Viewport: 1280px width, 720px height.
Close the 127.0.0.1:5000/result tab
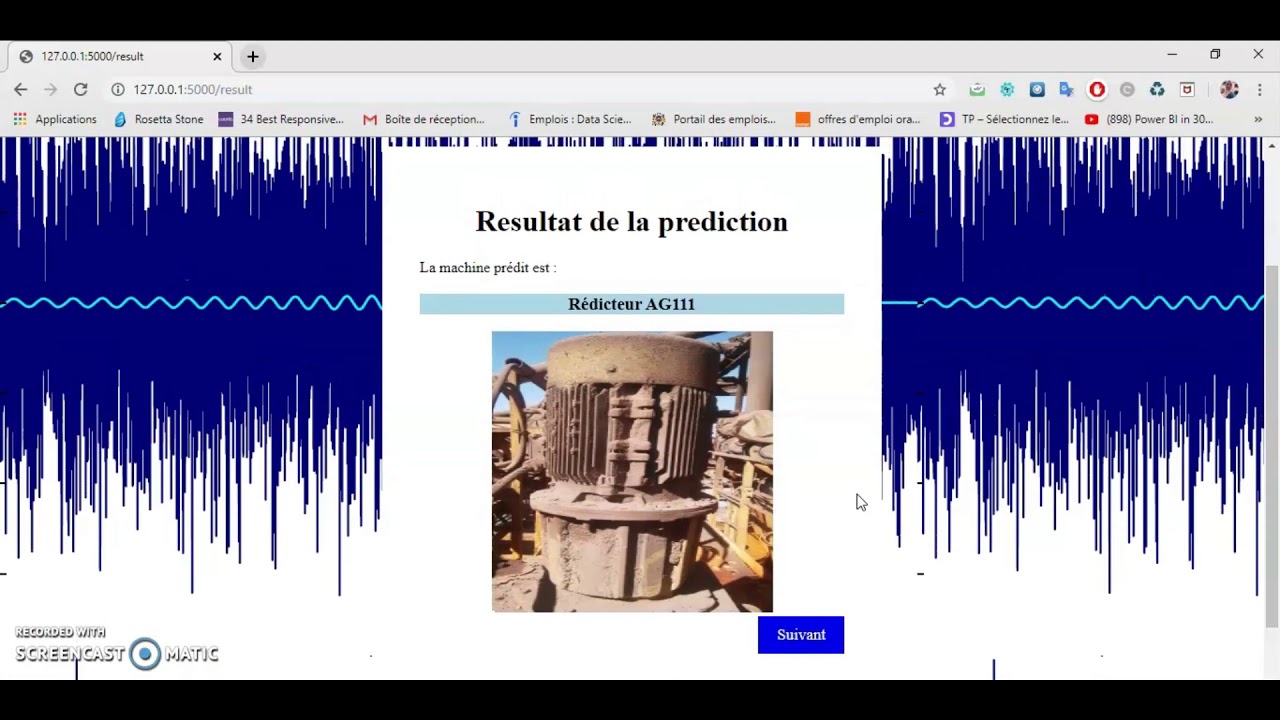217,56
